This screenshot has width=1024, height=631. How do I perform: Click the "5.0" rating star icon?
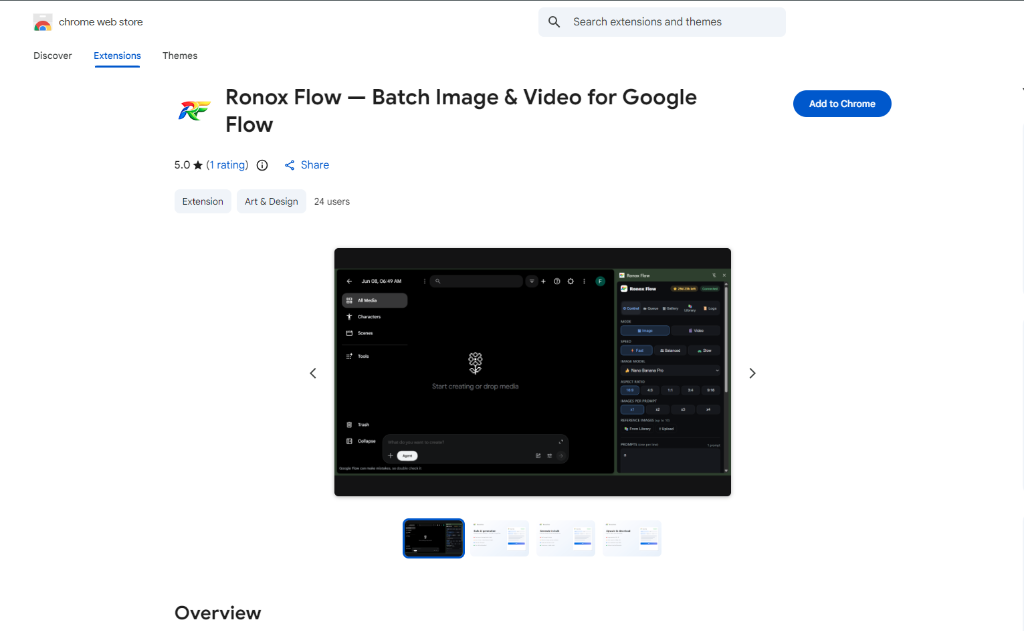point(198,165)
